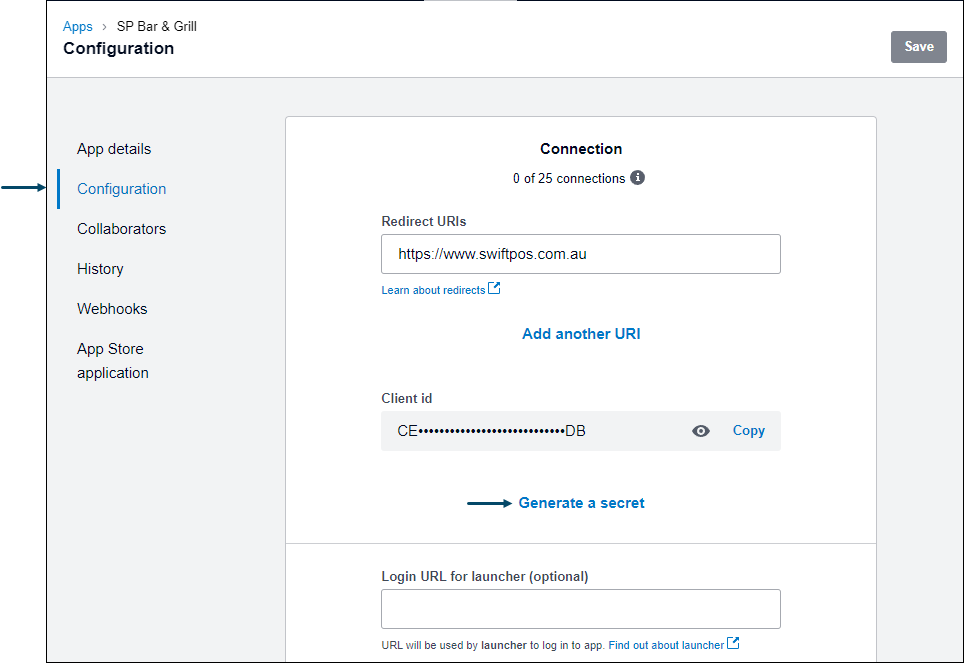Click Generate a secret
Screen dimensions: 964x663
click(582, 503)
